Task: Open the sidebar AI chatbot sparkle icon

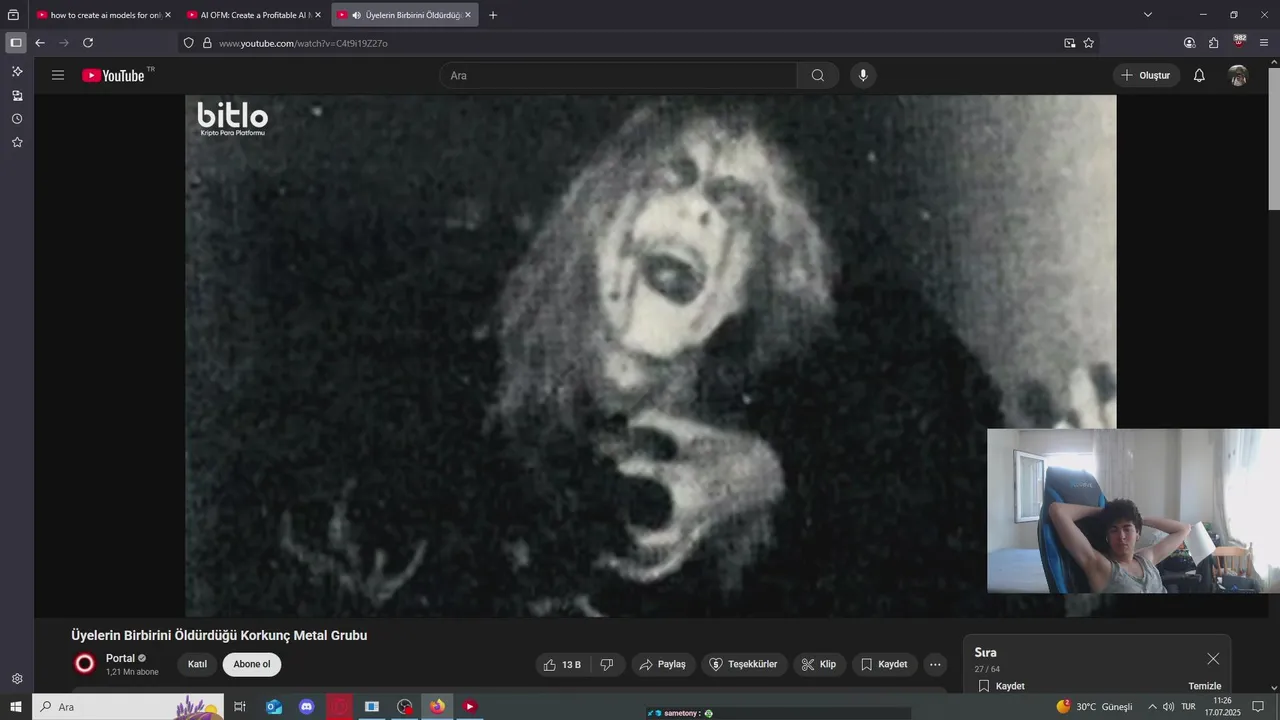Action: tap(17, 72)
